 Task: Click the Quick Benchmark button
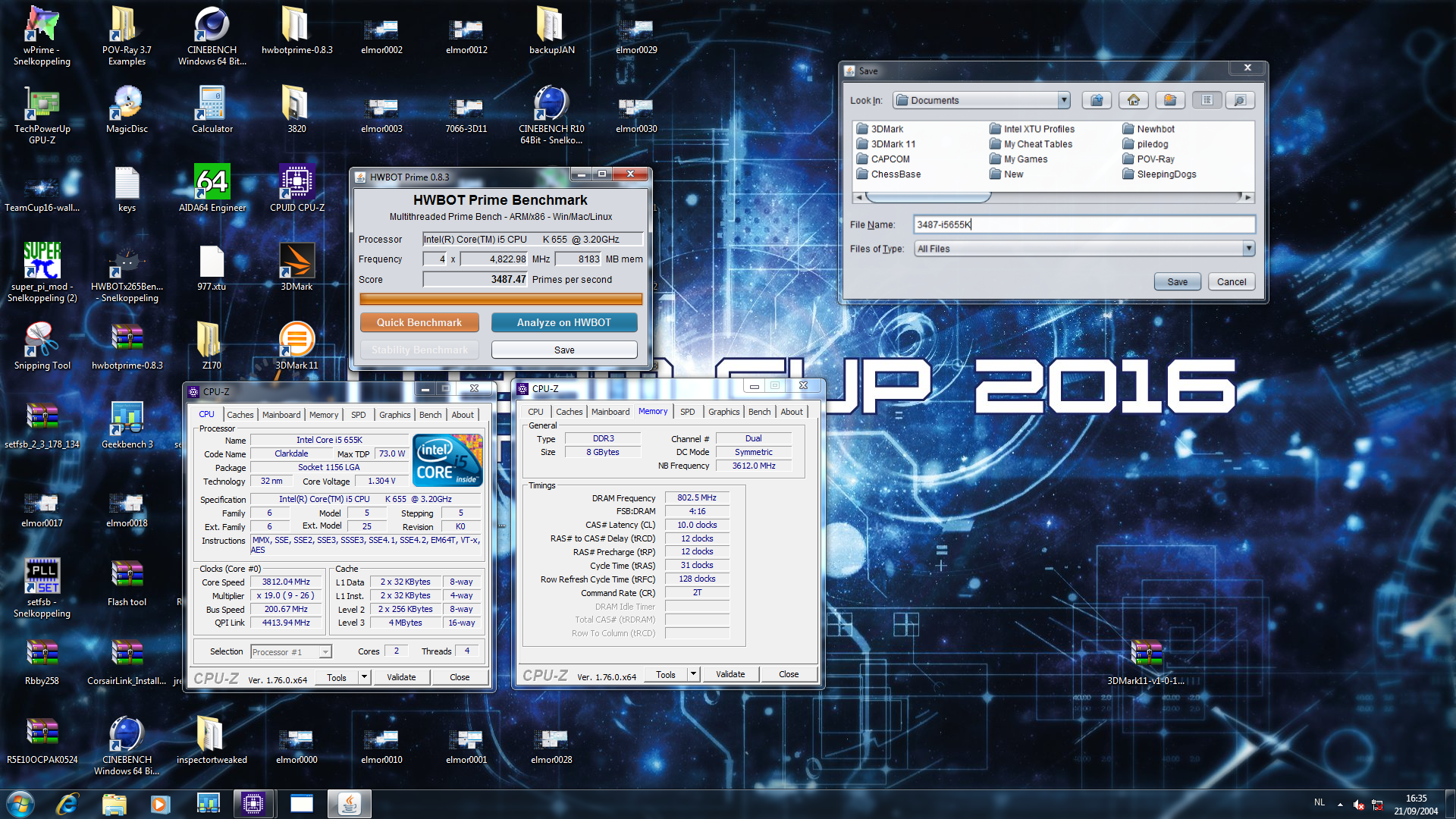click(x=419, y=322)
